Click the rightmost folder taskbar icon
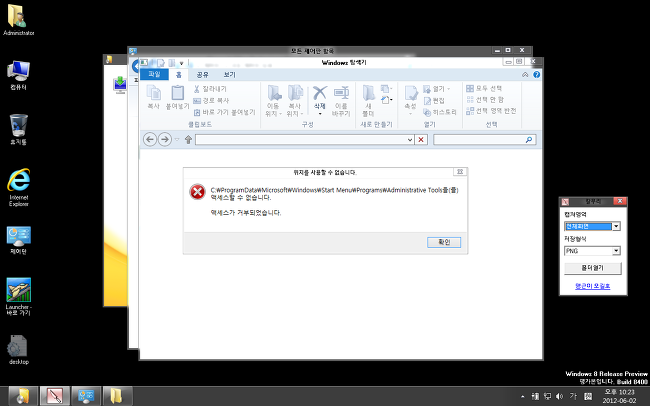 tap(117, 396)
